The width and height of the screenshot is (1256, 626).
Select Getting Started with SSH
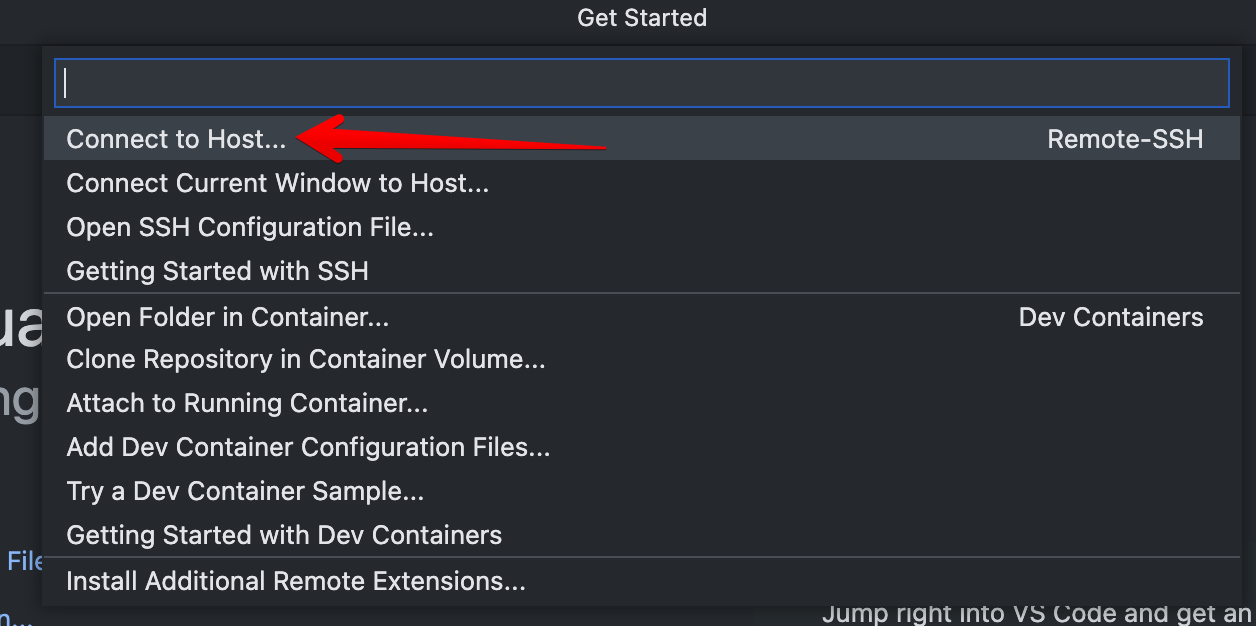(x=217, y=271)
